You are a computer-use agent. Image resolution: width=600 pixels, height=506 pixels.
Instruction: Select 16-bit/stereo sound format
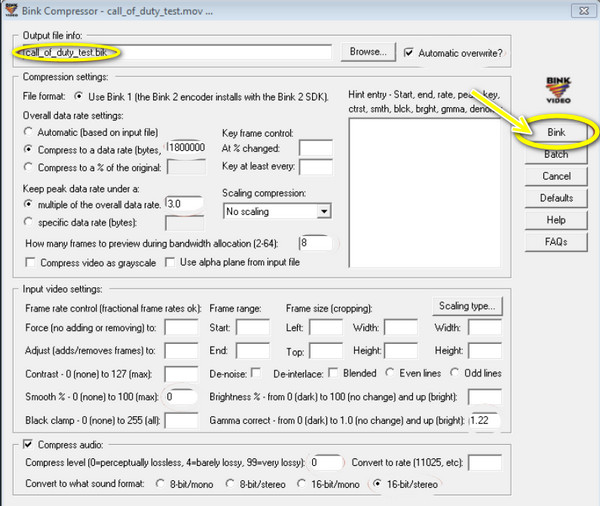377,484
